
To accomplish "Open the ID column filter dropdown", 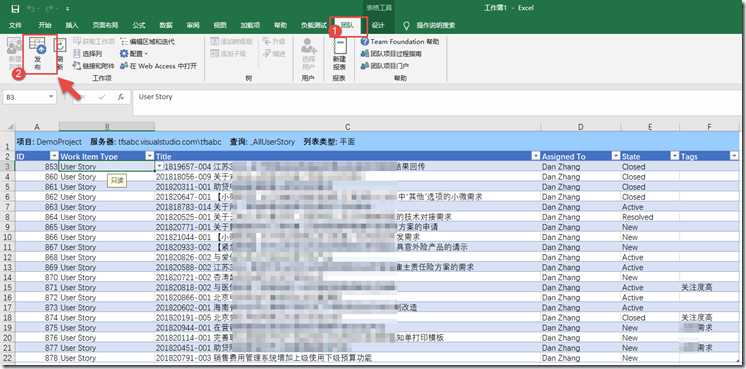I will [x=54, y=156].
